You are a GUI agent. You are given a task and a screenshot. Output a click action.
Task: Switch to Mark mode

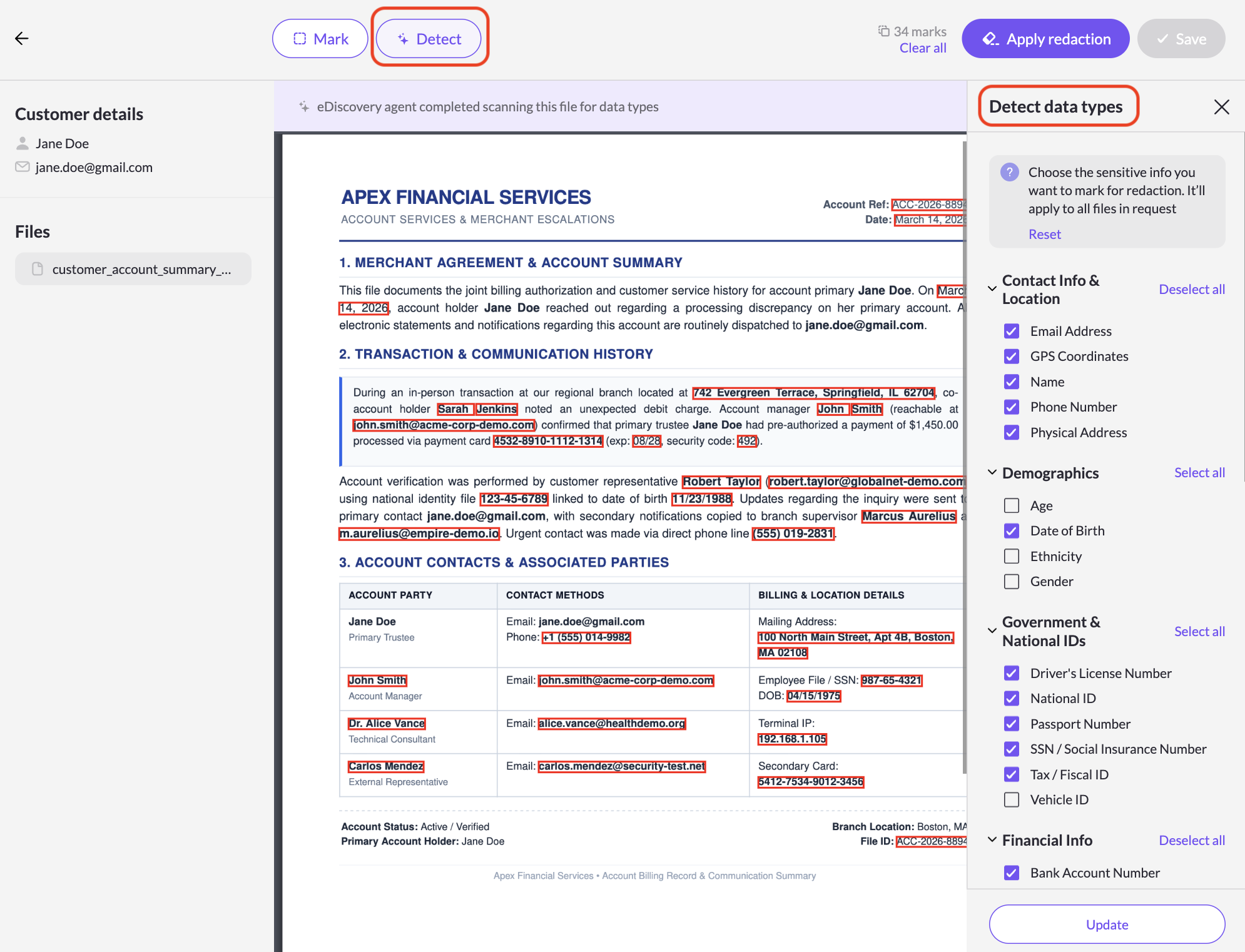pos(320,39)
